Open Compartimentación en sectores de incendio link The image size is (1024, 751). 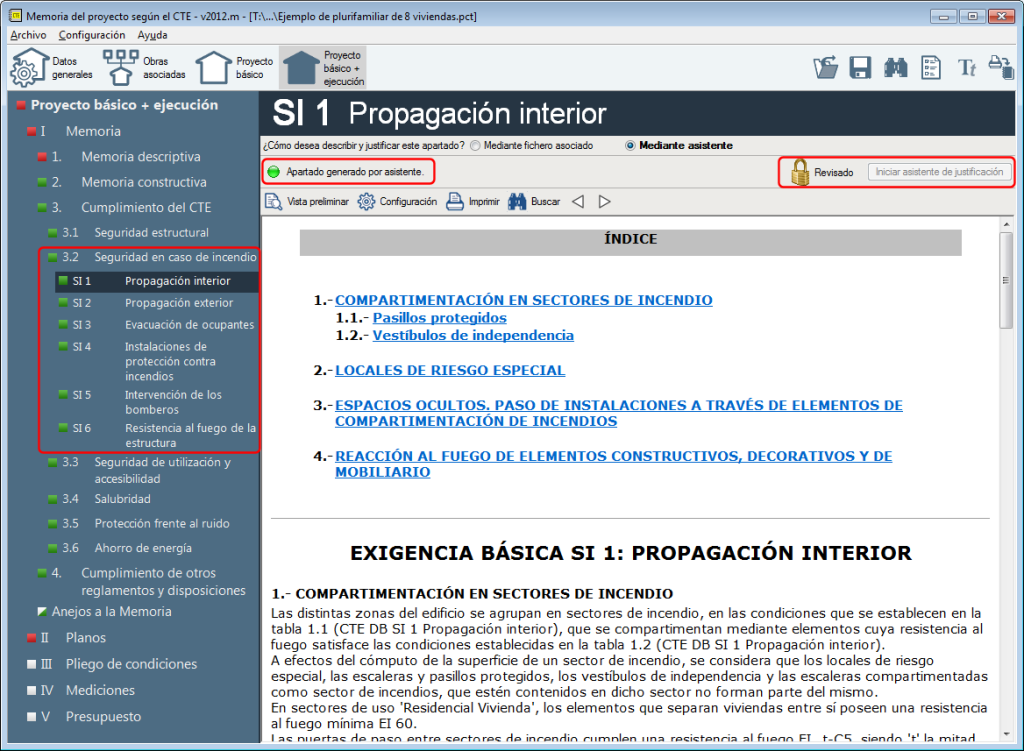[523, 300]
